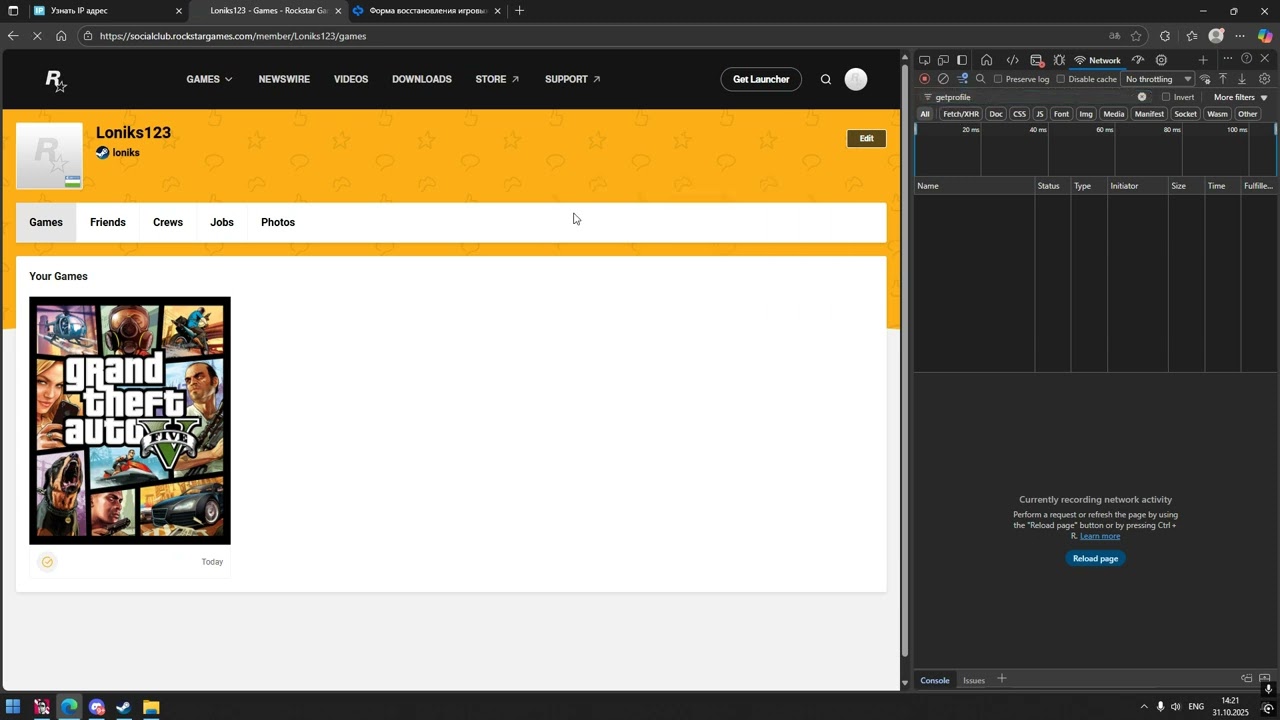Open File Explorer from the taskbar
This screenshot has height=720, width=1280.
[x=151, y=707]
